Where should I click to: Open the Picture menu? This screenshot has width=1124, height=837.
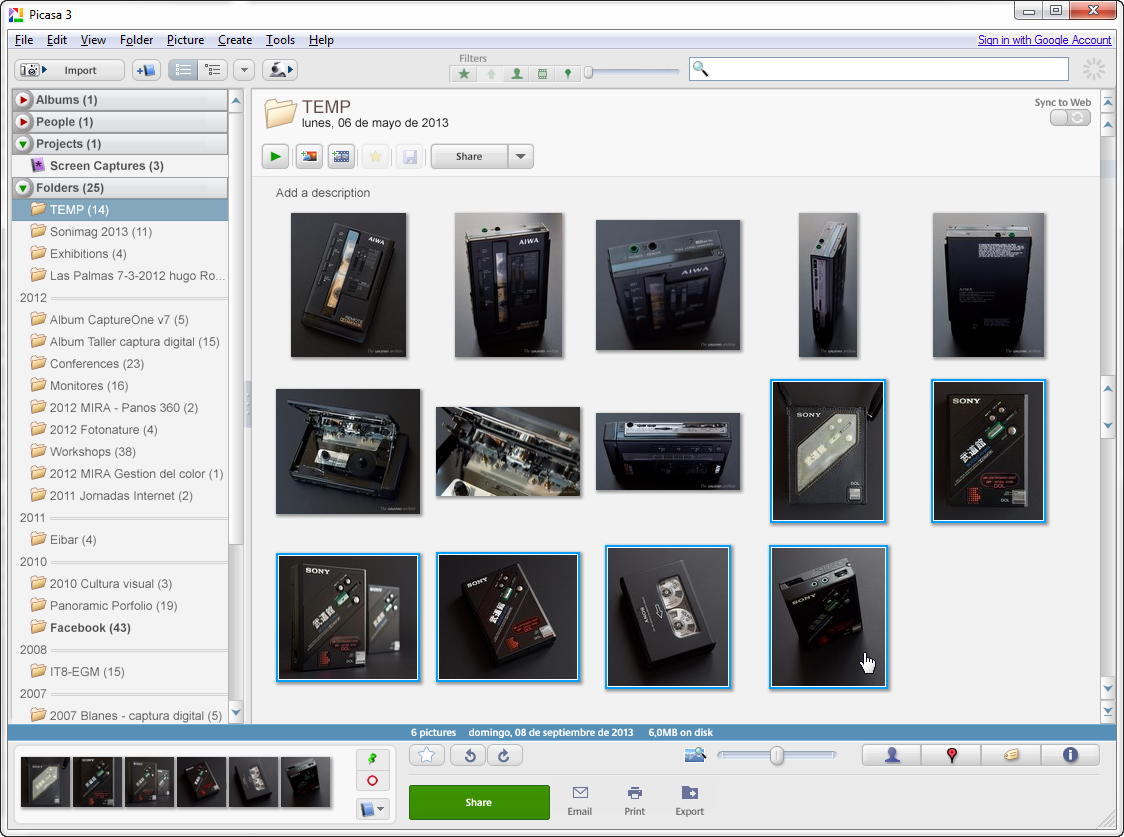click(186, 40)
